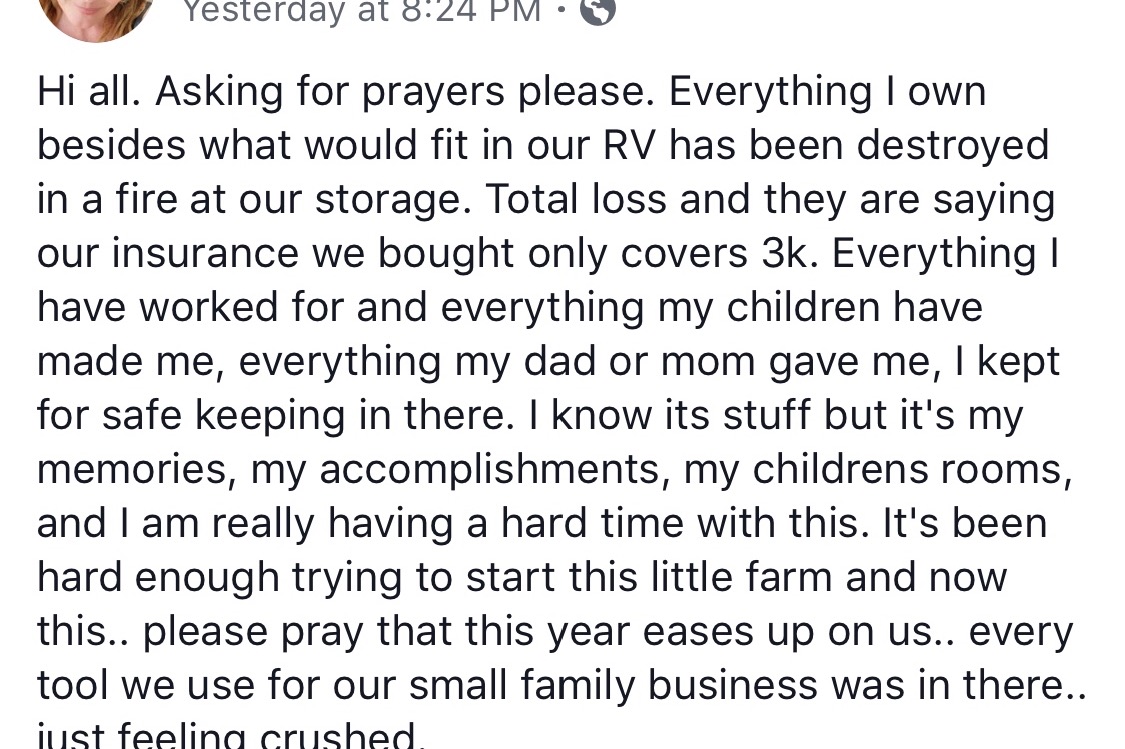Click the word 'memories' in the post
Screen dimensions: 1125x749
(x=130, y=470)
